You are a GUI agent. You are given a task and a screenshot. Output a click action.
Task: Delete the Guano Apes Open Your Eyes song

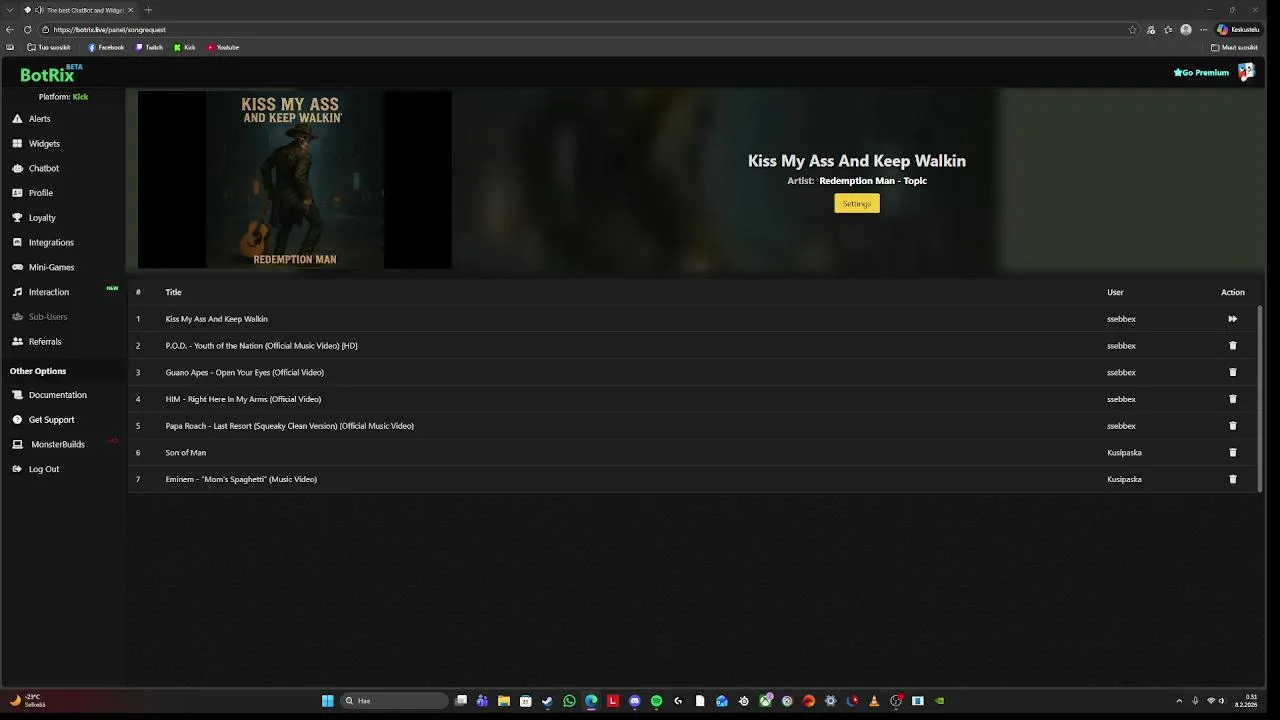[1232, 372]
